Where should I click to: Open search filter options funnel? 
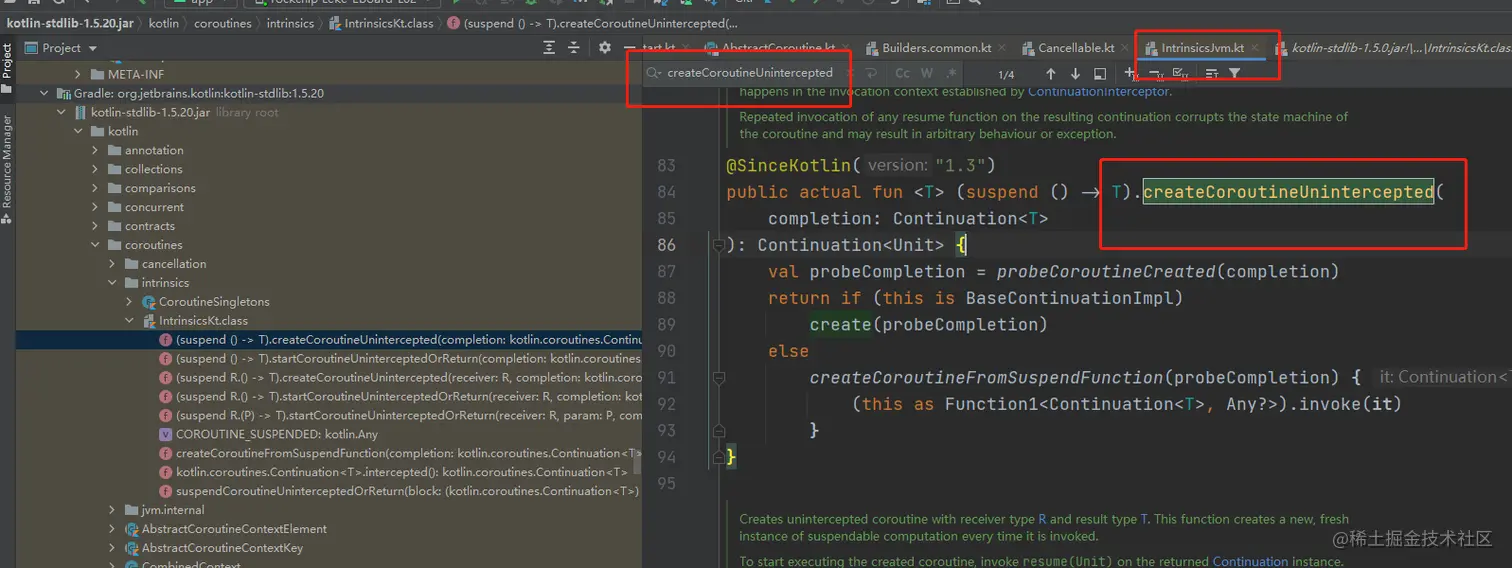(1235, 73)
